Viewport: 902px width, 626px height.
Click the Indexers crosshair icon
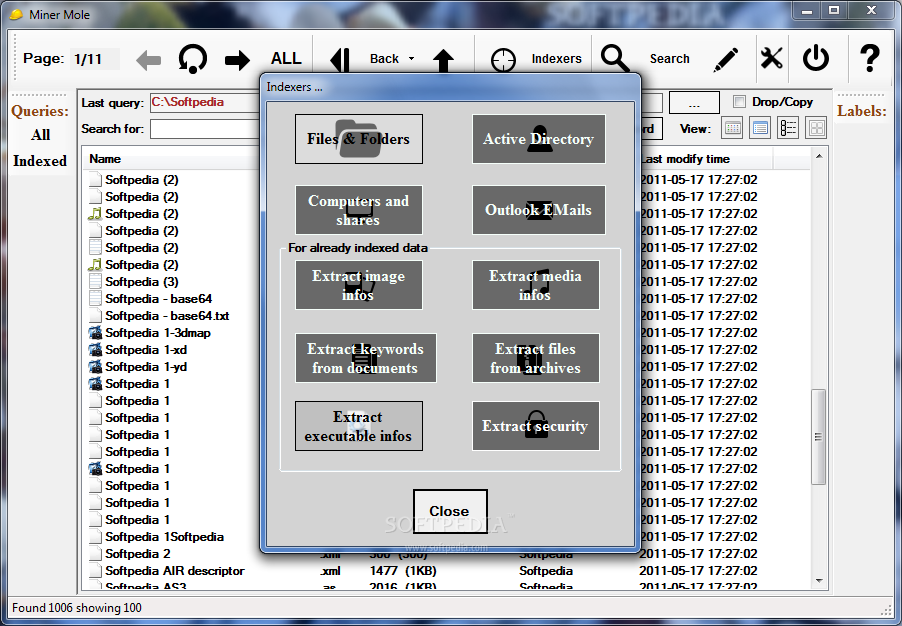[503, 60]
